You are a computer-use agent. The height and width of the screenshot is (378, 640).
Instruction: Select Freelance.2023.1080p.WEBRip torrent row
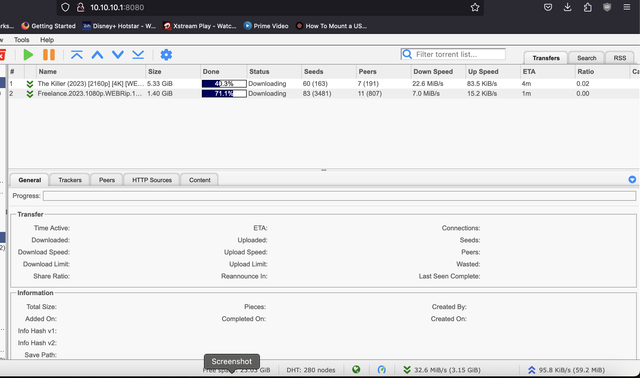pyautogui.click(x=324, y=93)
